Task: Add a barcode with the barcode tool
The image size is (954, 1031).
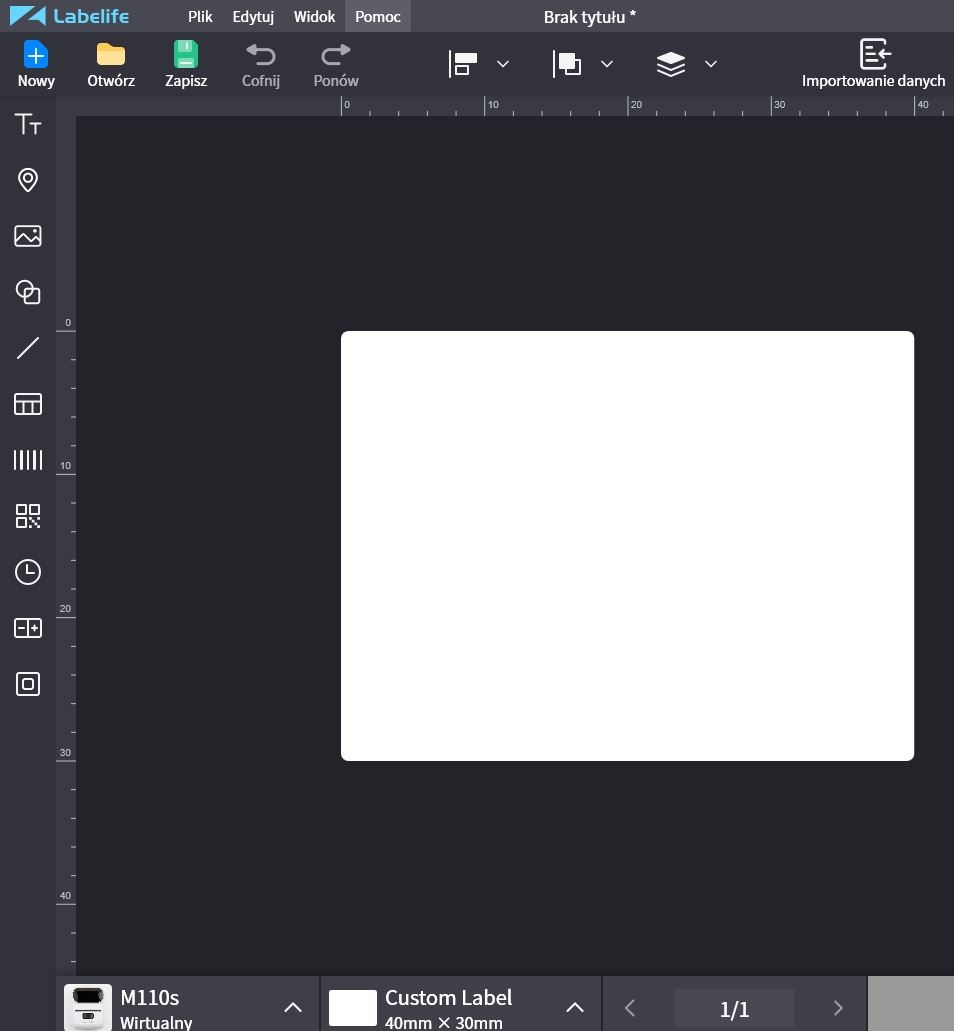Action: click(x=28, y=460)
